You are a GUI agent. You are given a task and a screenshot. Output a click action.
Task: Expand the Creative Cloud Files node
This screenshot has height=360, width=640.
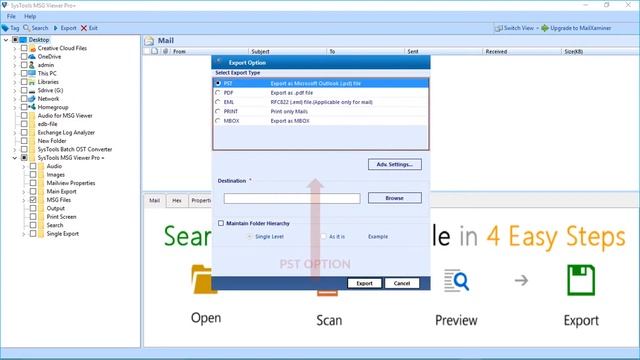(x=15, y=49)
